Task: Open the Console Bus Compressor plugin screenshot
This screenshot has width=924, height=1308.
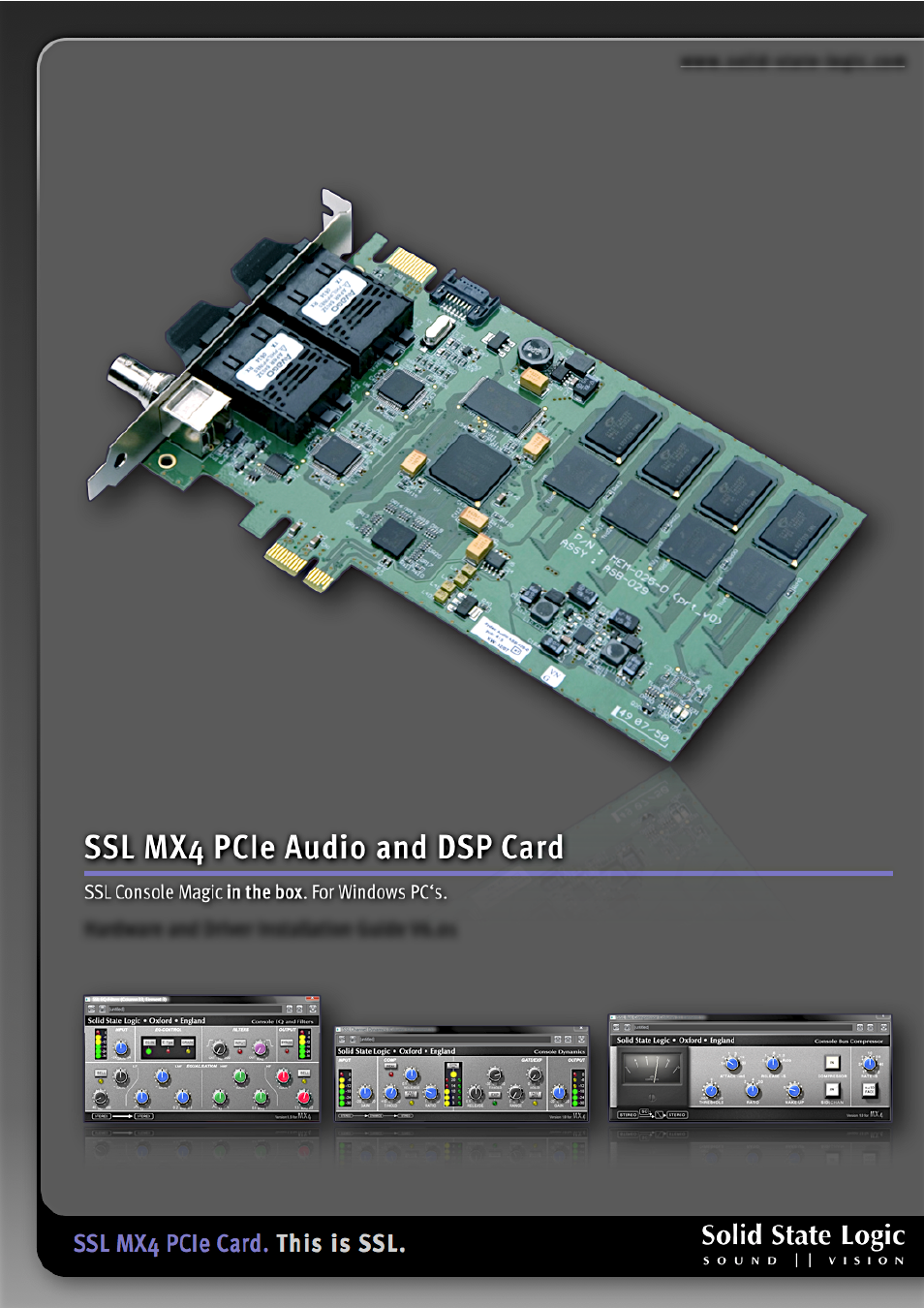Action: pos(750,1069)
